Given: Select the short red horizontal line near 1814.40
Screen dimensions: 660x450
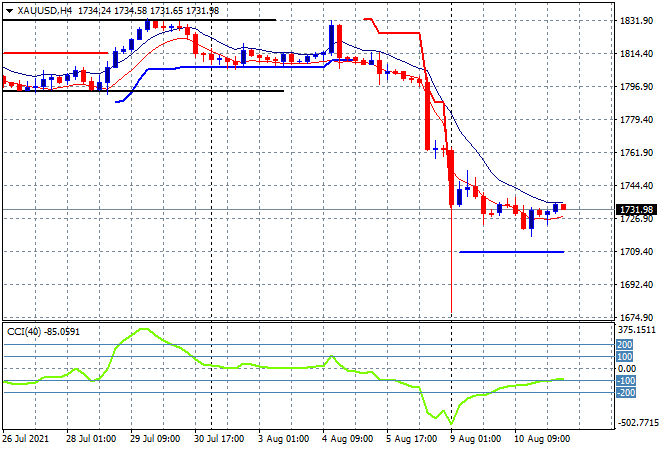Looking at the screenshot, I should (56, 53).
